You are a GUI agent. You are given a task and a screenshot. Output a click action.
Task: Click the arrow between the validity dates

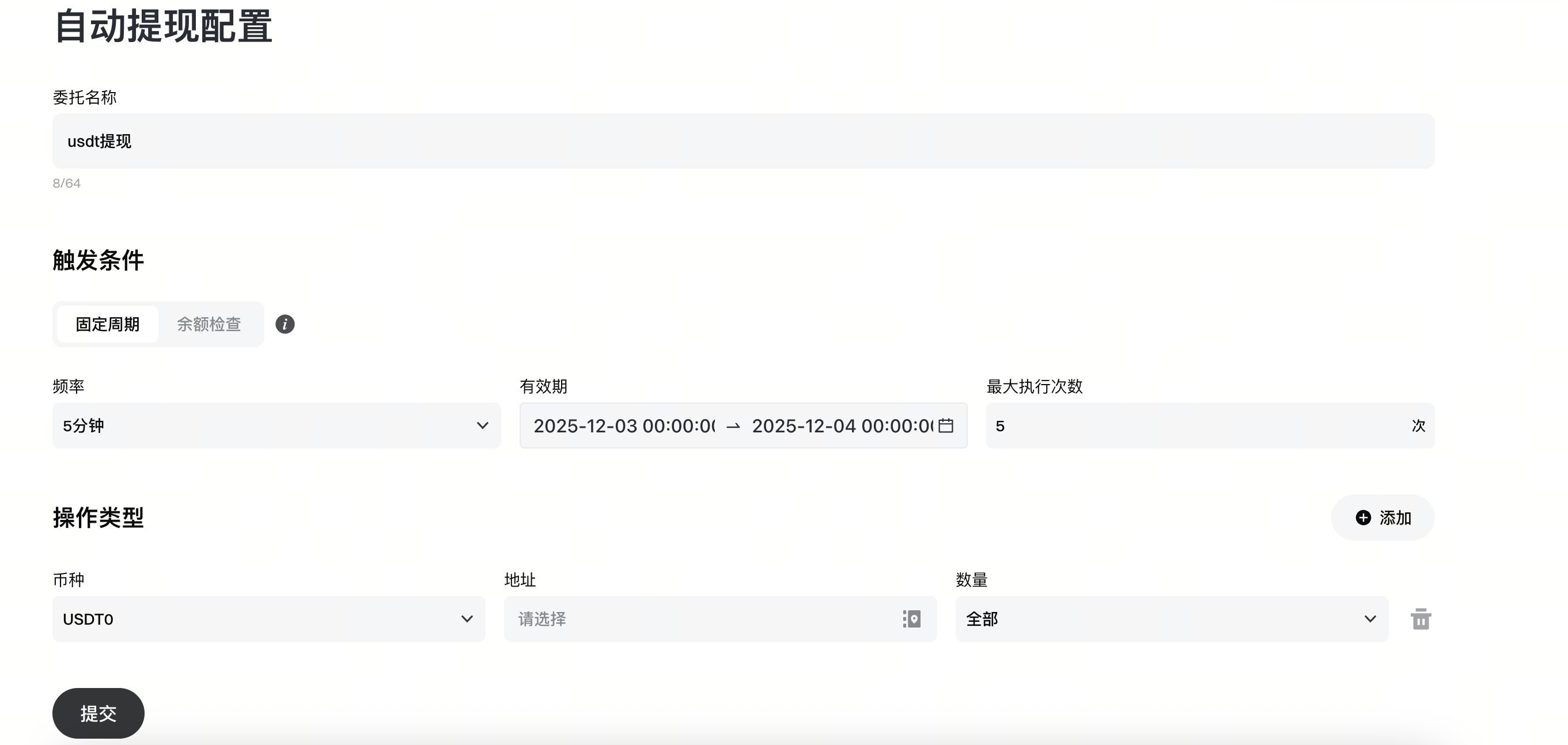pyautogui.click(x=733, y=426)
